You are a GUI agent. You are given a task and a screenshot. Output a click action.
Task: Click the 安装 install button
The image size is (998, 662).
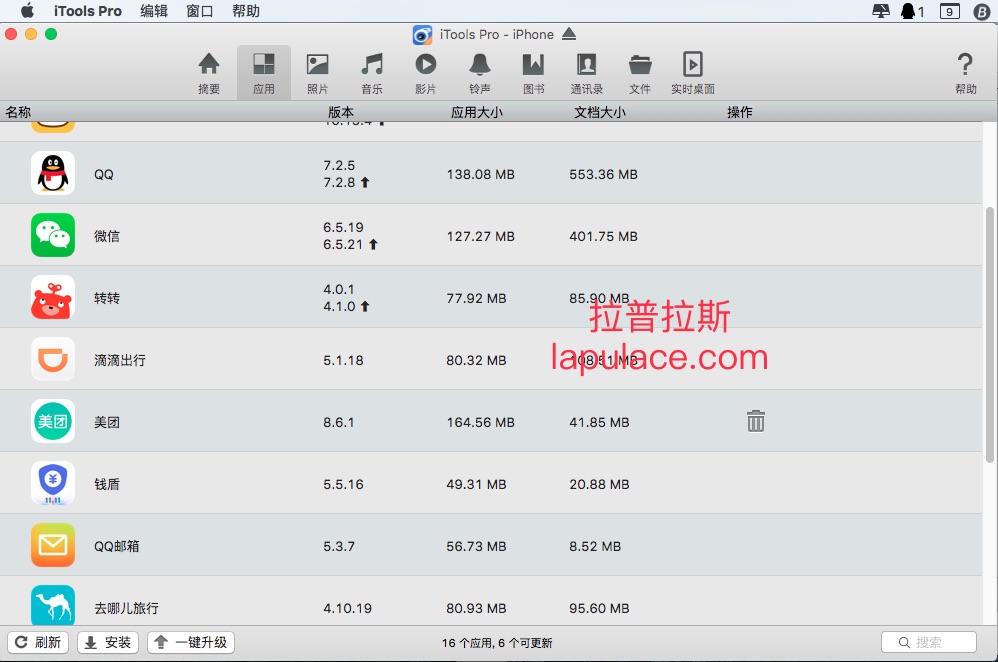click(108, 642)
